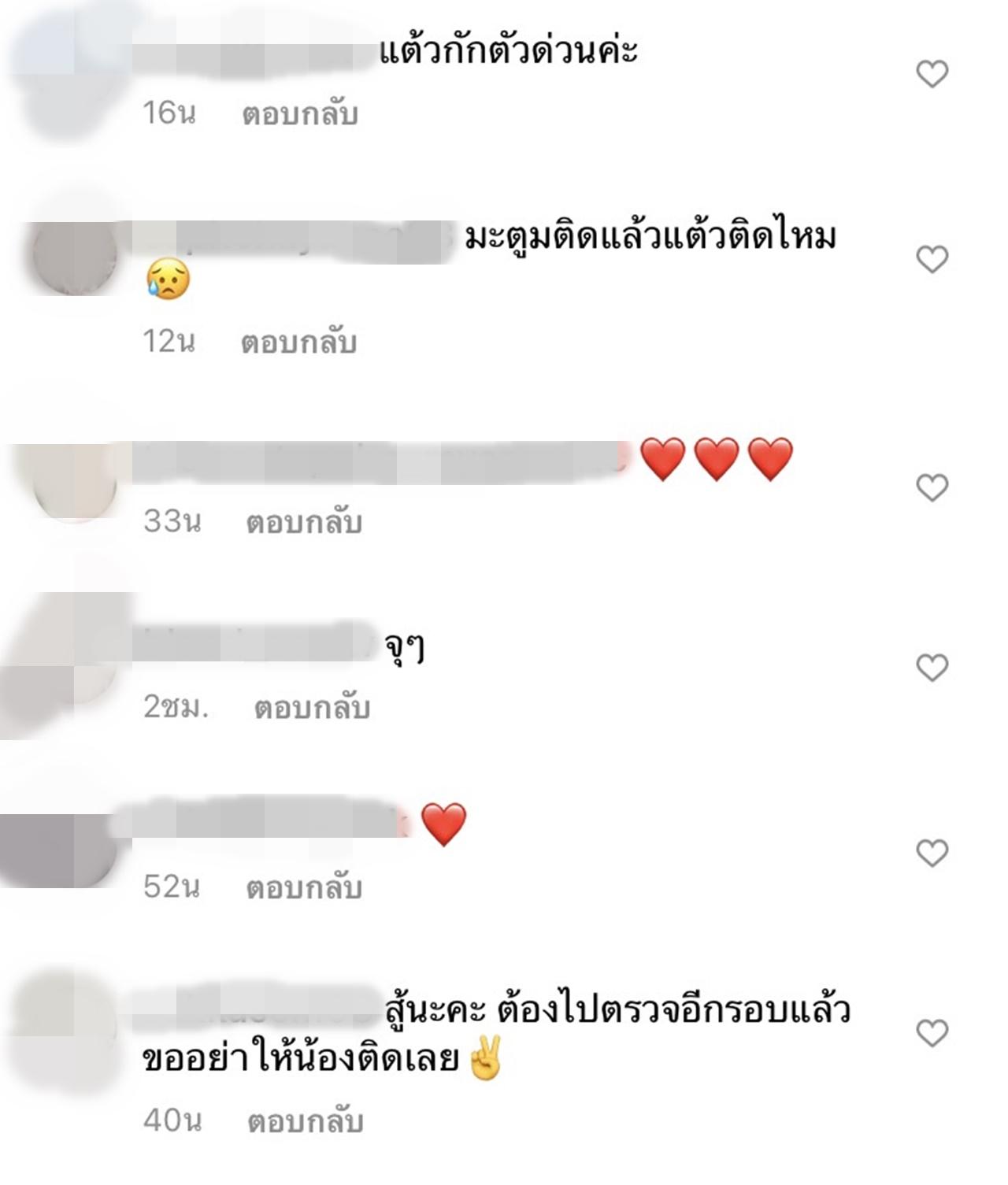The image size is (1008, 1185).
Task: Reply to the 40-minute-old comment
Action: [x=306, y=1121]
